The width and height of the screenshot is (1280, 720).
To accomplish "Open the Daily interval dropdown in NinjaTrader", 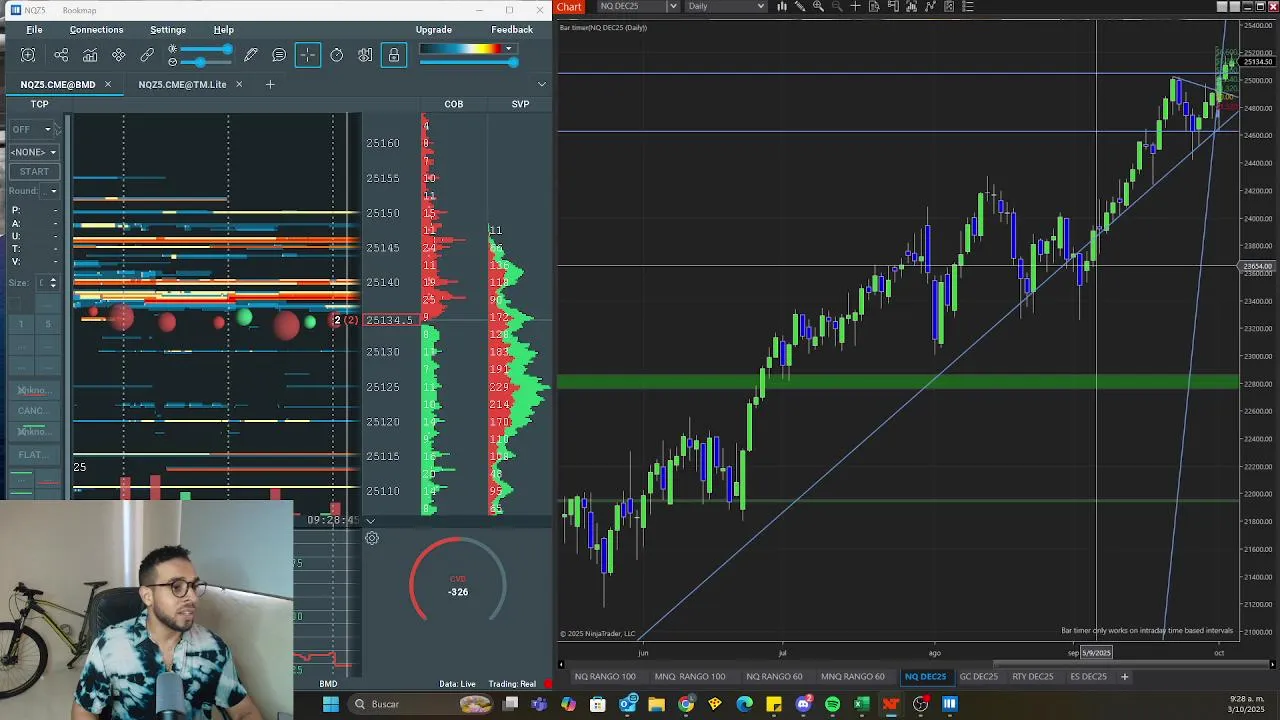I will click(x=725, y=6).
